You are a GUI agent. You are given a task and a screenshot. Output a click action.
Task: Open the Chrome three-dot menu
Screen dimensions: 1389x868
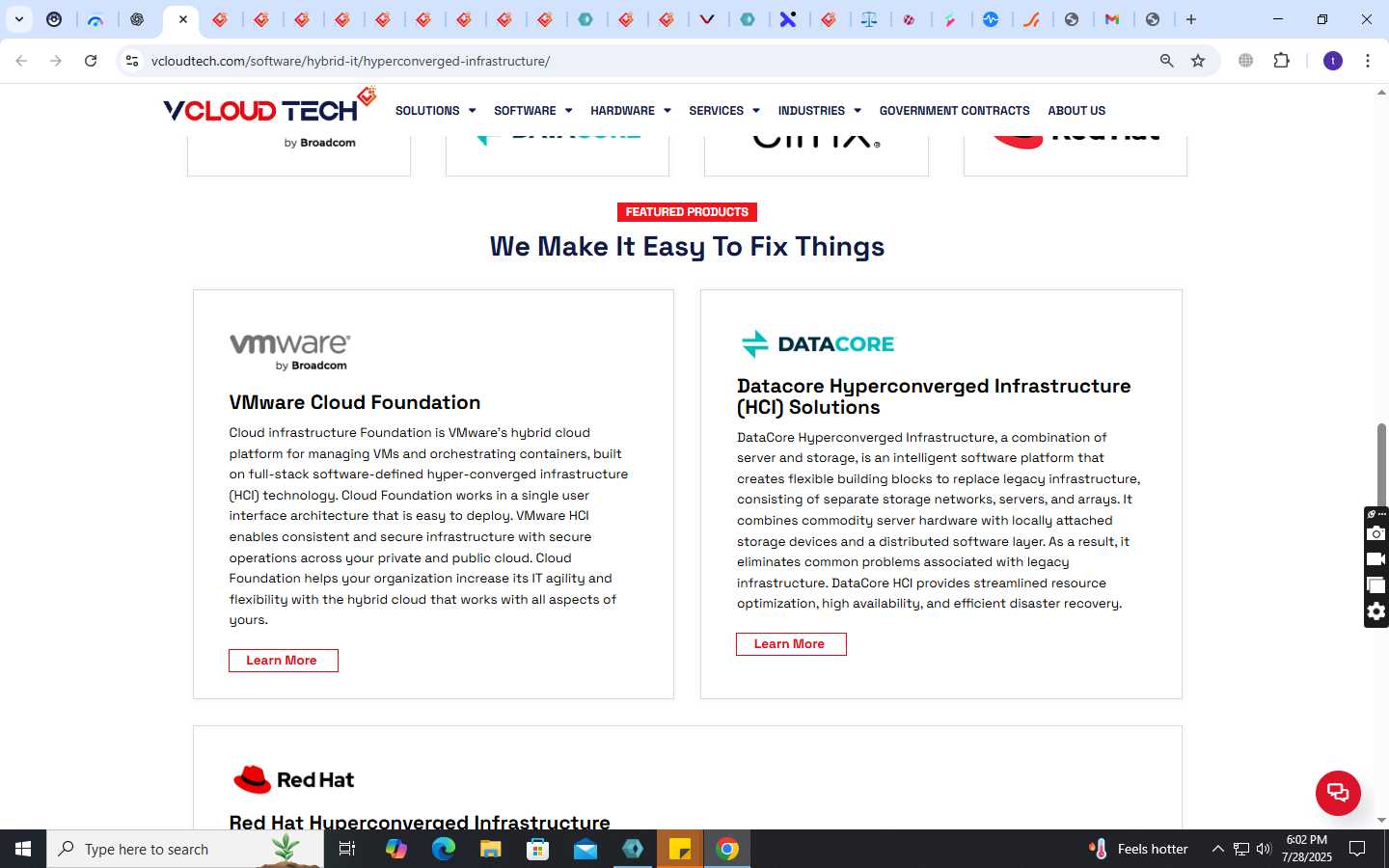click(x=1368, y=61)
